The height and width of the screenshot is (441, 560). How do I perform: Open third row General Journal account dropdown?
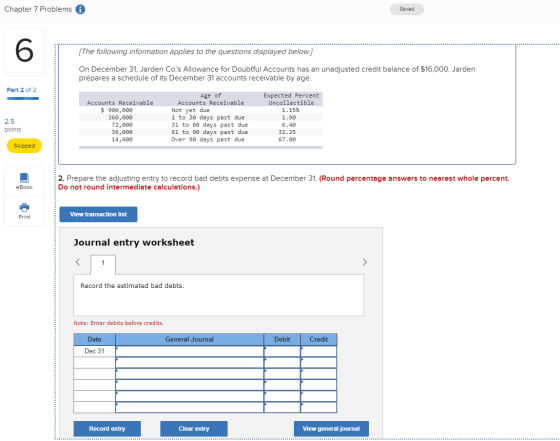190,374
